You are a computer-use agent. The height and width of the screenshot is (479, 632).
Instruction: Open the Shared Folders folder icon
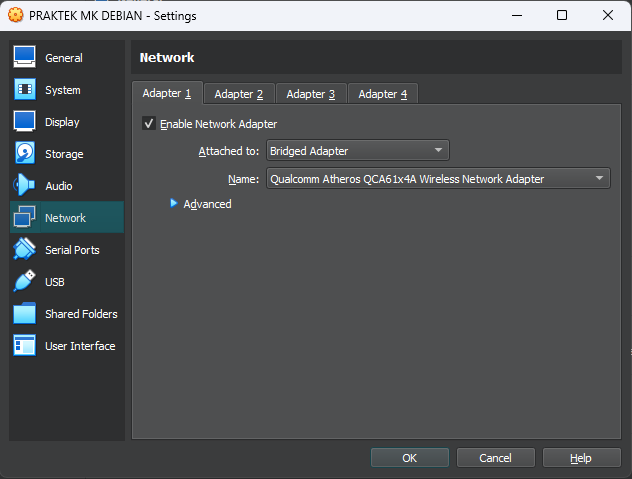pos(25,313)
